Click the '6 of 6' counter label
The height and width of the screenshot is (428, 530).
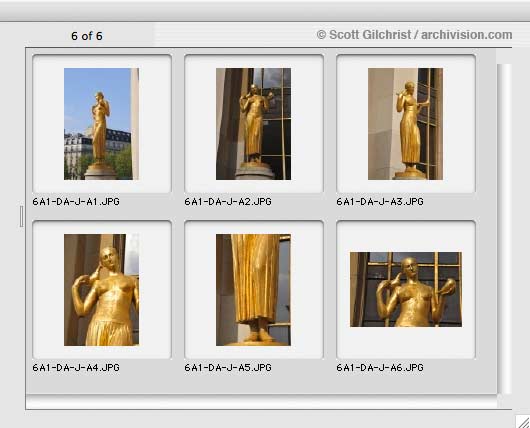click(x=87, y=36)
